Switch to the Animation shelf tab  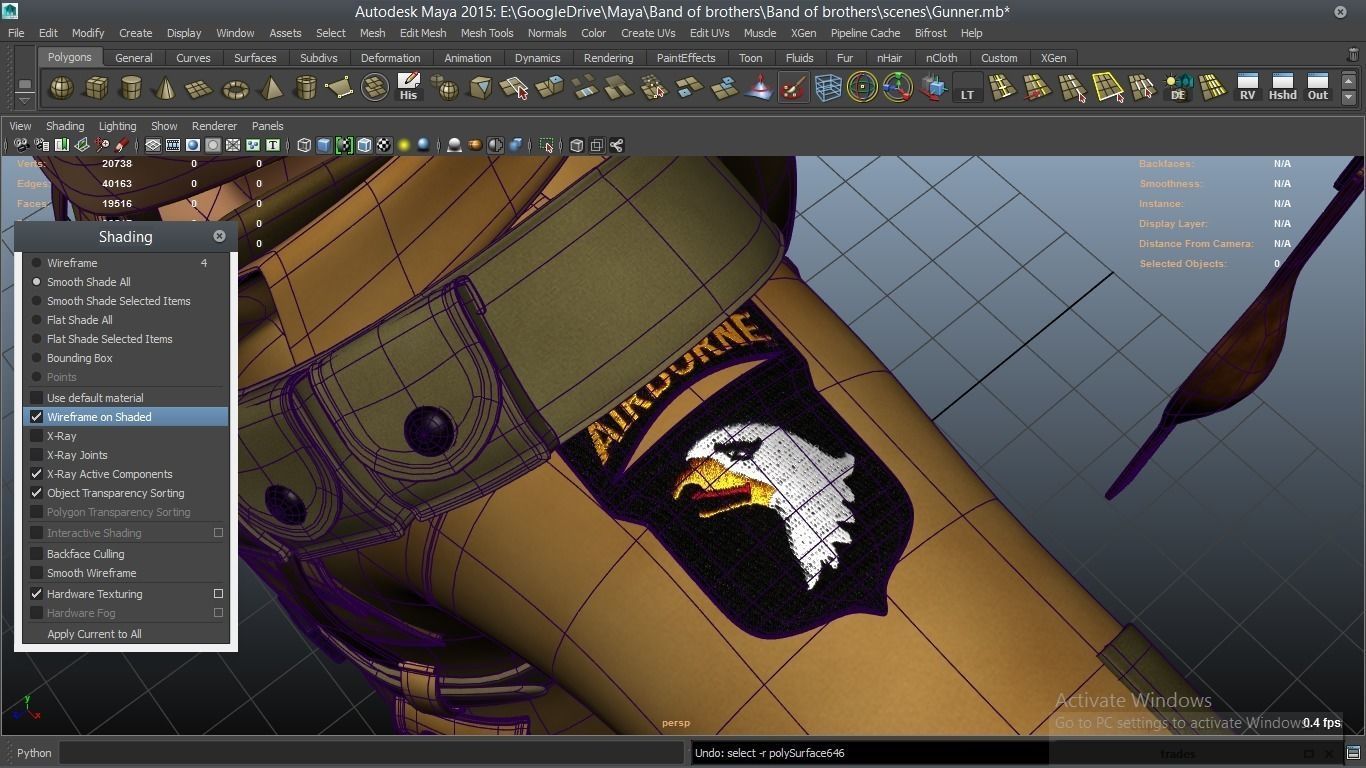click(467, 58)
